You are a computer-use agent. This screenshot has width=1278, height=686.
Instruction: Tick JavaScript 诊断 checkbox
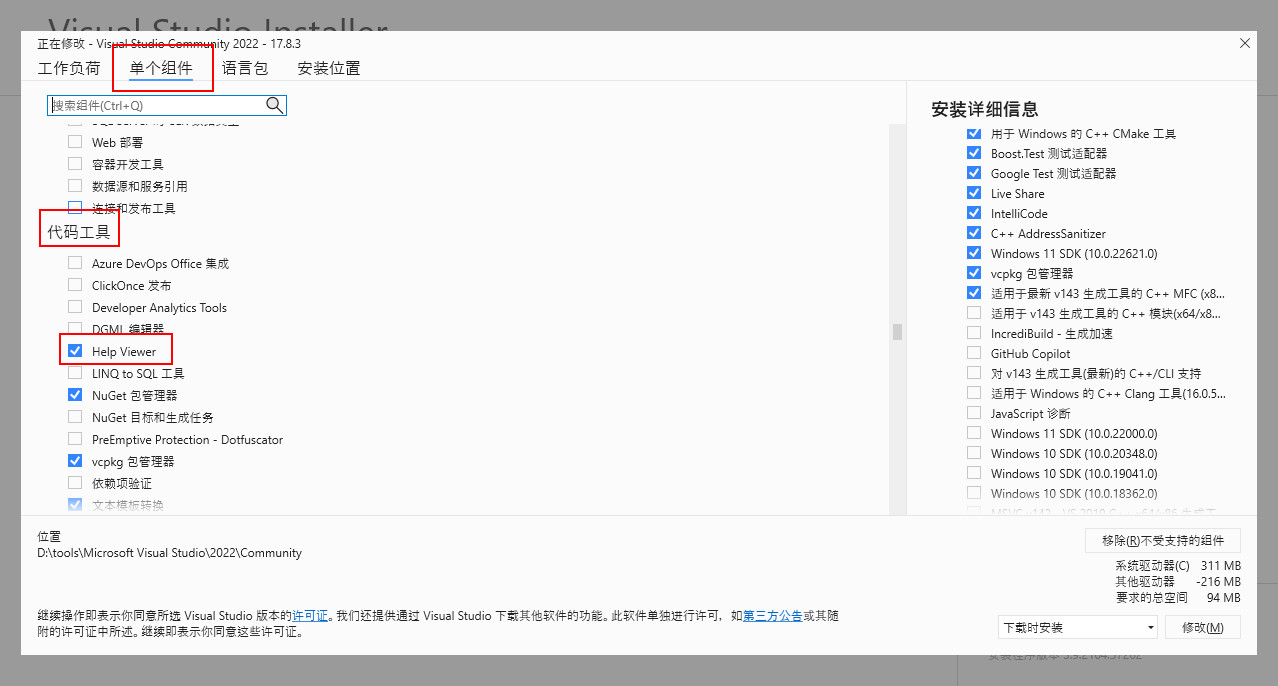click(x=974, y=413)
